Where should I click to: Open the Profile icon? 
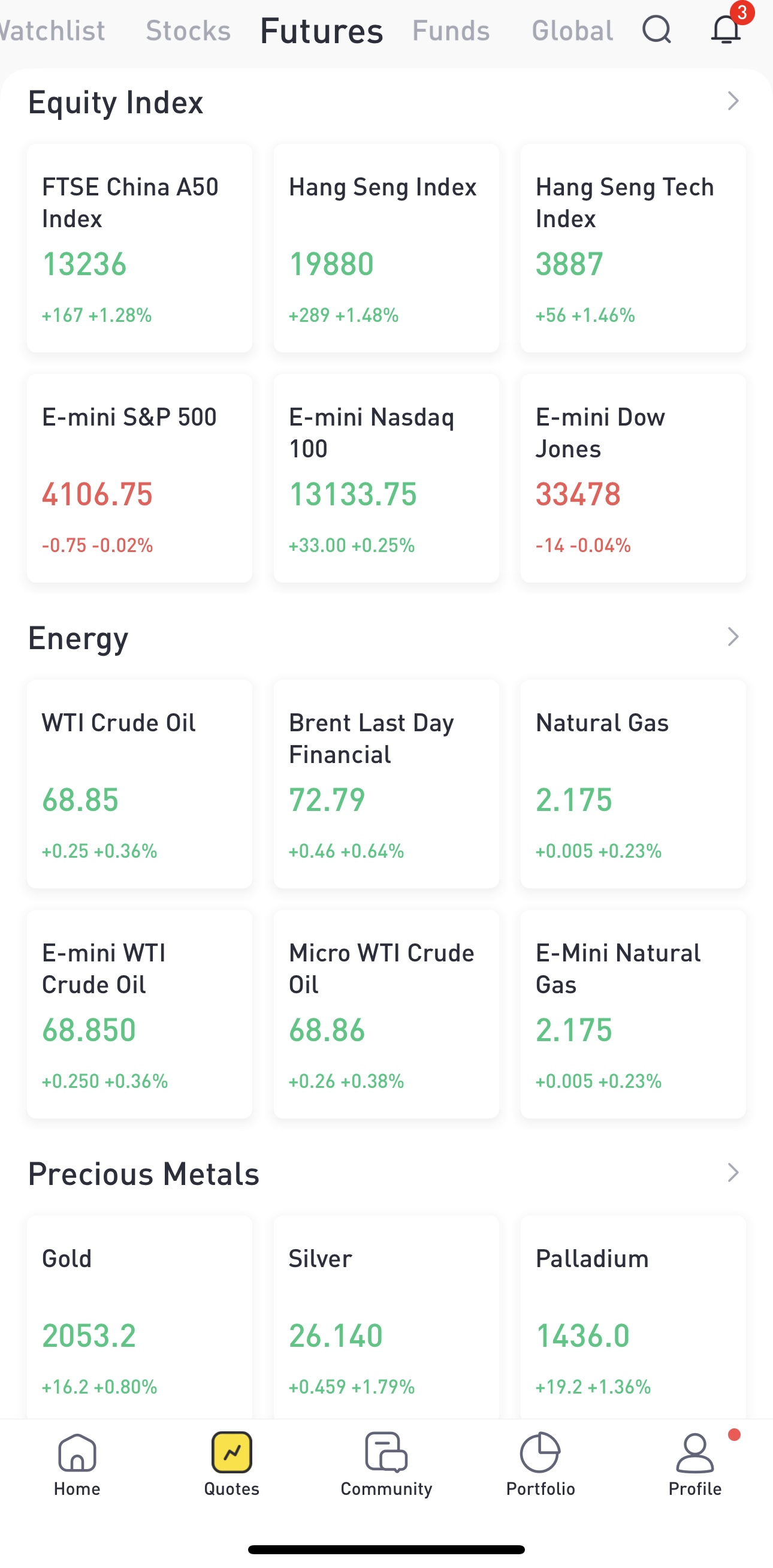pyautogui.click(x=695, y=1452)
